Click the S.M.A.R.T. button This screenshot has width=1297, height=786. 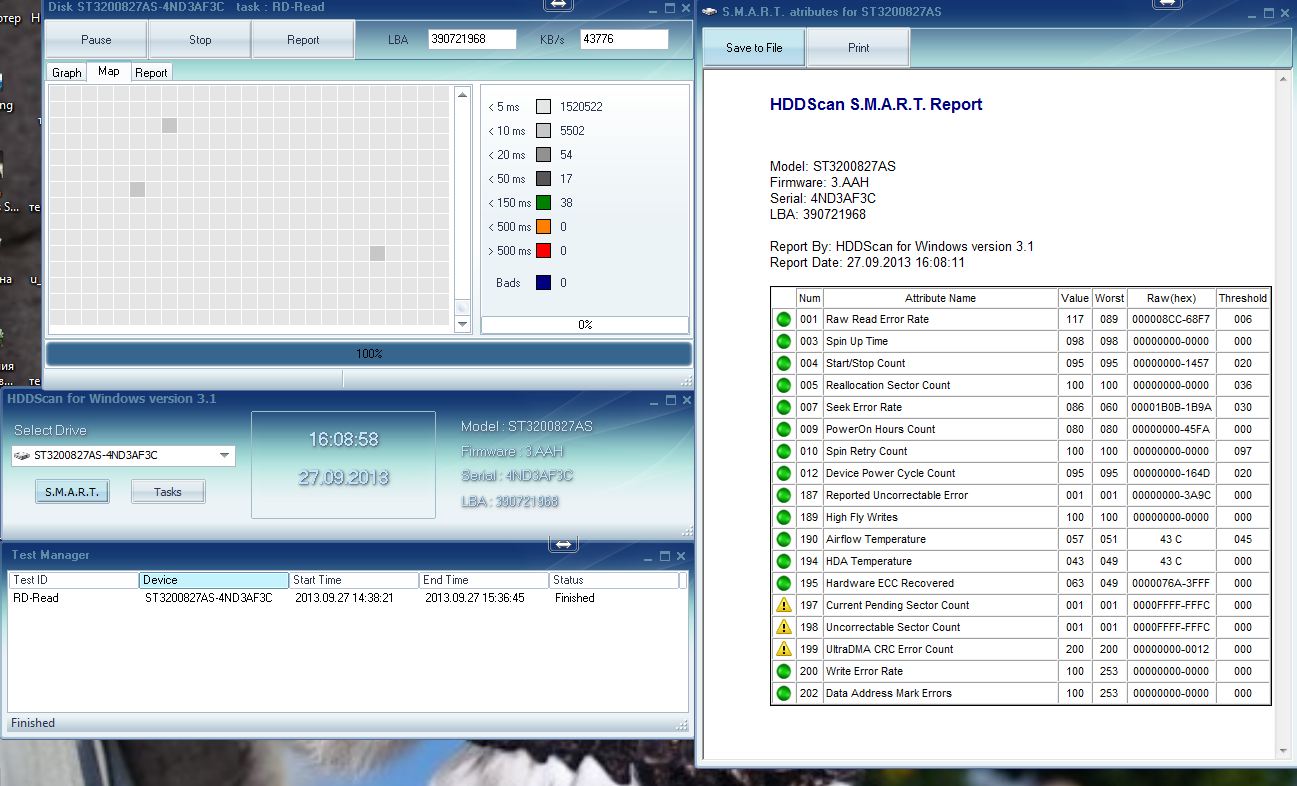72,492
